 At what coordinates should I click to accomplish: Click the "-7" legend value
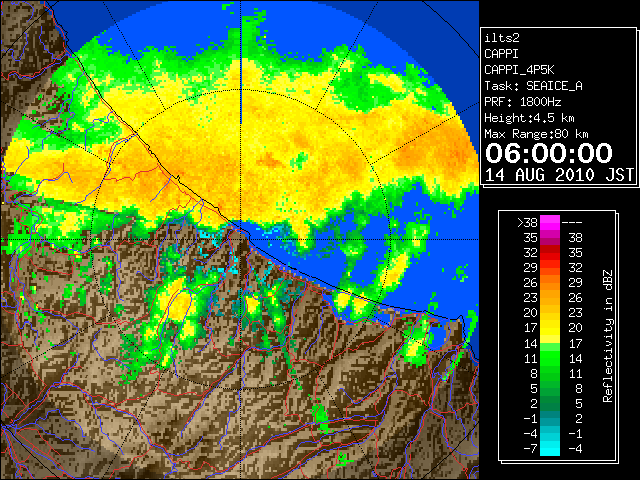530,448
